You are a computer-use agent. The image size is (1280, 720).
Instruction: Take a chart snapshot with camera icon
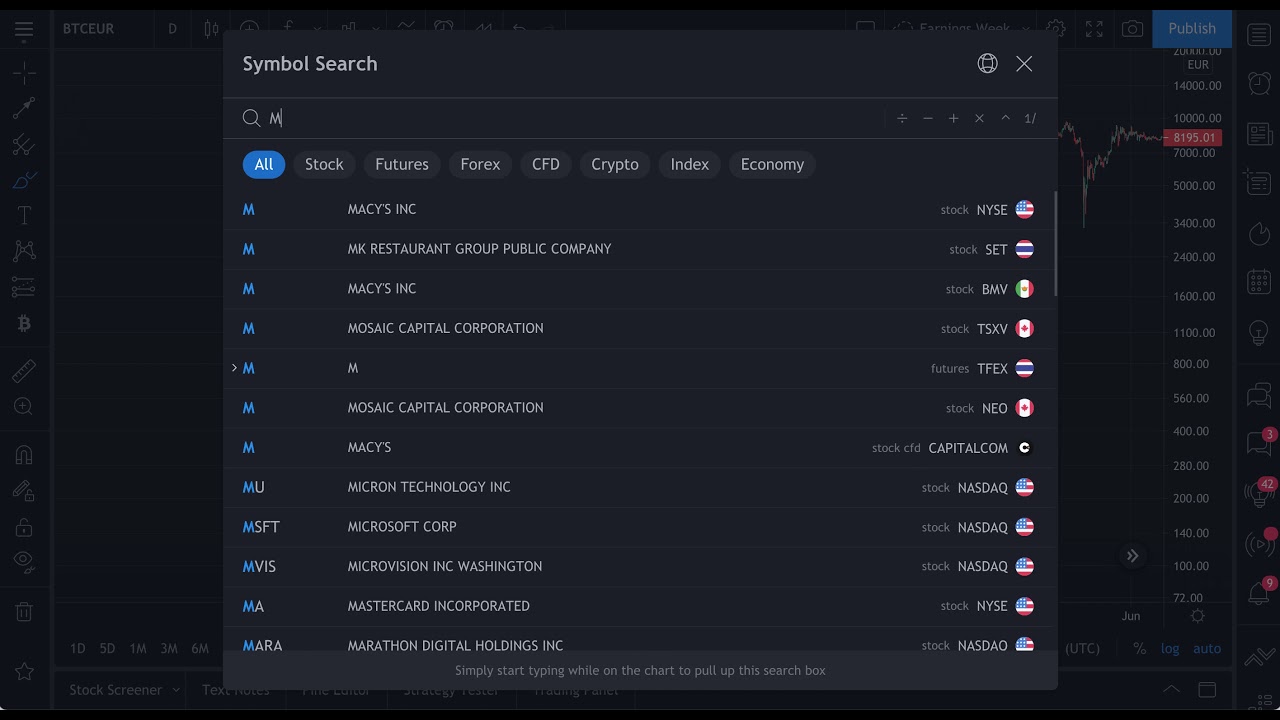point(1132,29)
